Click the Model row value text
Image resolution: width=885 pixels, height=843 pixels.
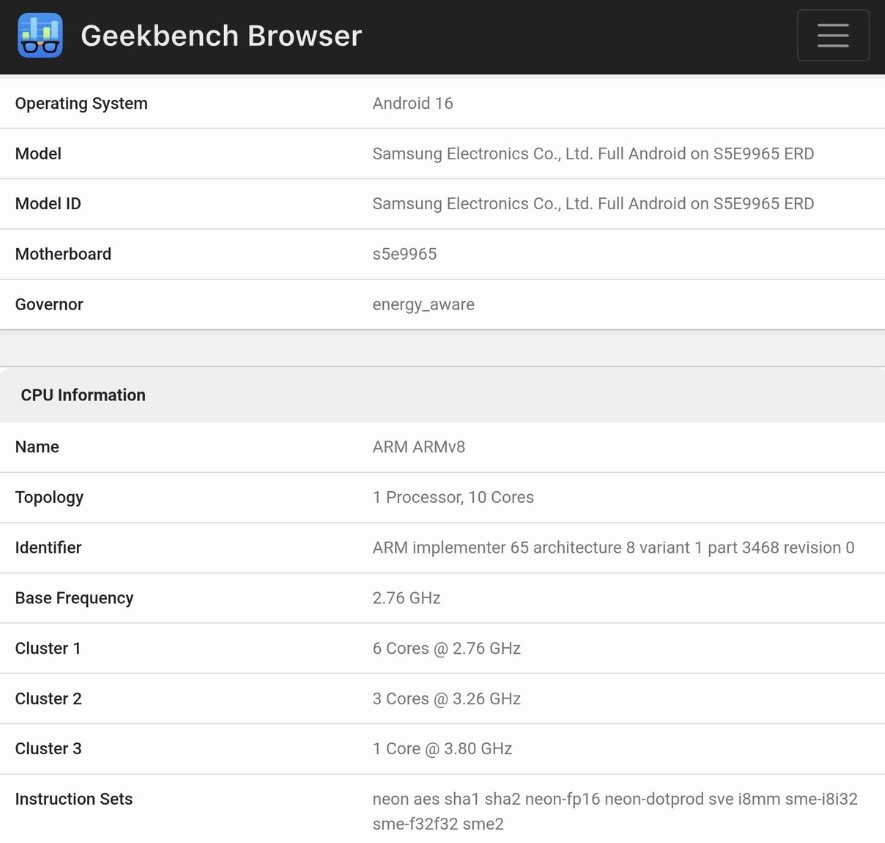pyautogui.click(x=593, y=154)
